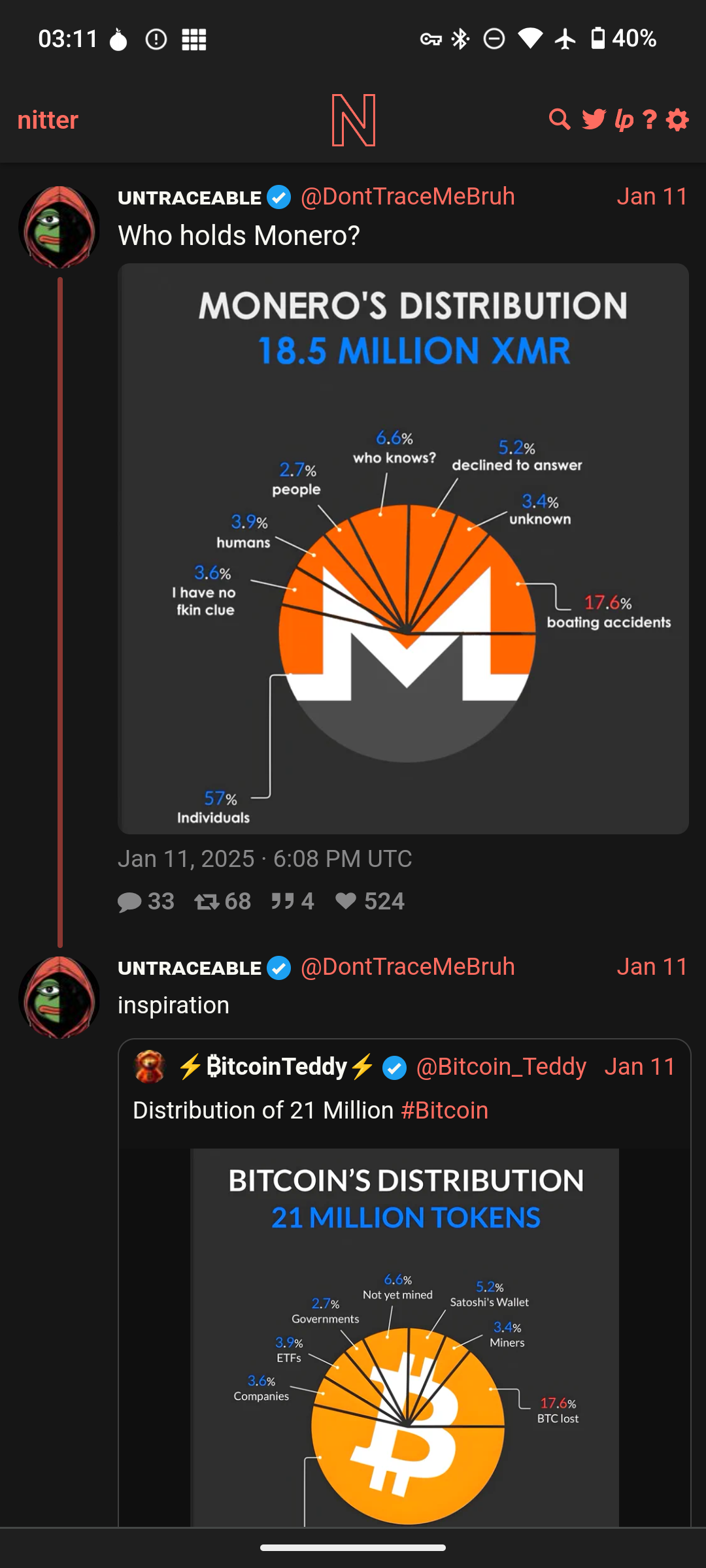Enlarge Monero's Distribution chart image
Image resolution: width=706 pixels, height=1568 pixels.
click(403, 549)
